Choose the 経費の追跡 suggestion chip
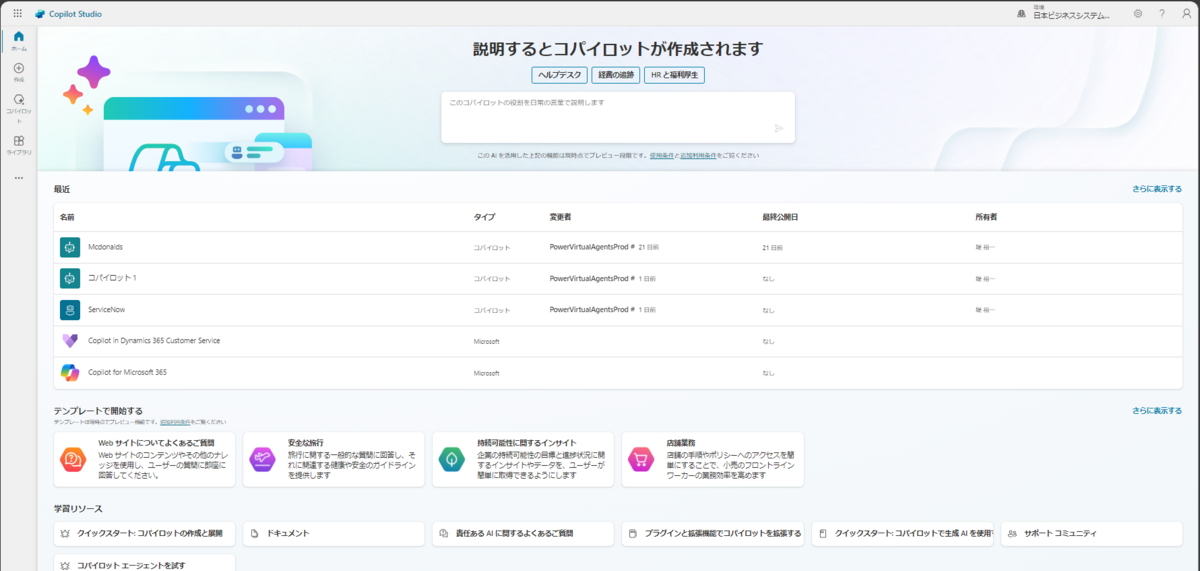 tap(616, 75)
